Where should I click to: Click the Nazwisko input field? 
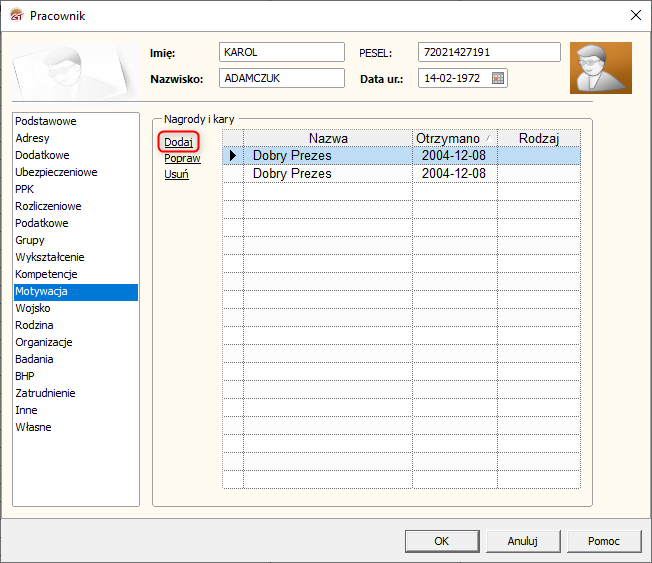click(282, 78)
